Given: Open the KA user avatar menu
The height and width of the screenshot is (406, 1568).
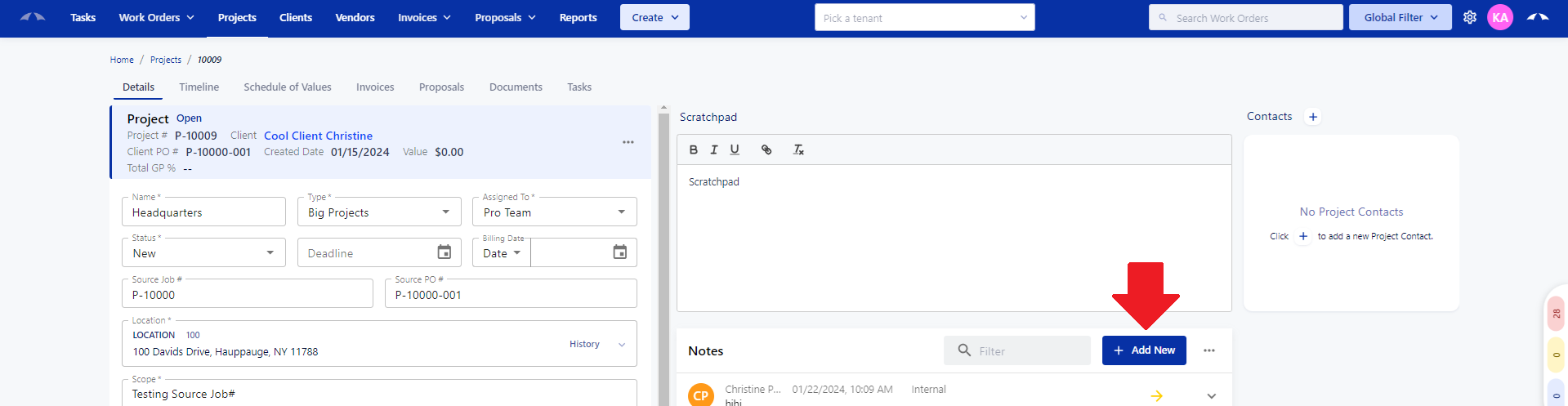Looking at the screenshot, I should 1500,17.
